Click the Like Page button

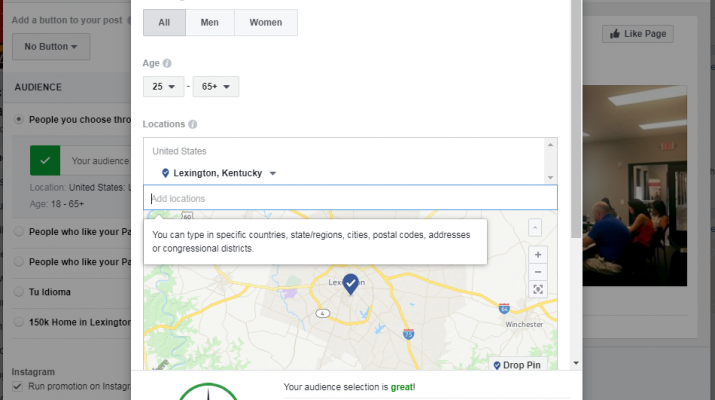tap(638, 34)
